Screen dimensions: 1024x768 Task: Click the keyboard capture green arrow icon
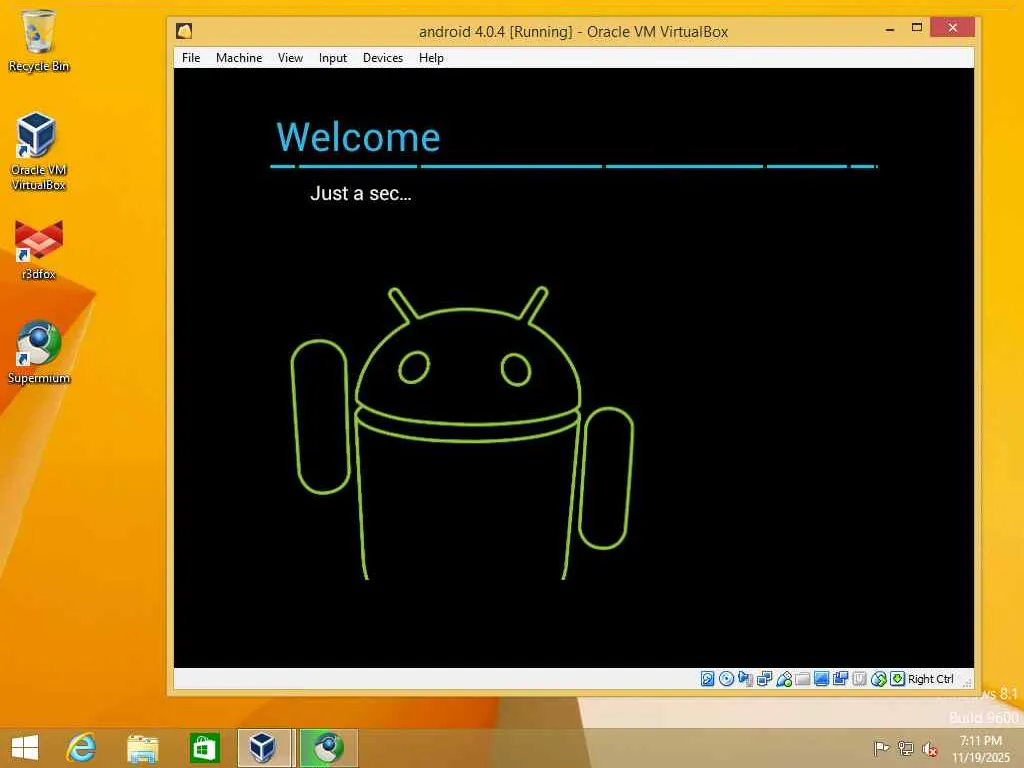[898, 679]
